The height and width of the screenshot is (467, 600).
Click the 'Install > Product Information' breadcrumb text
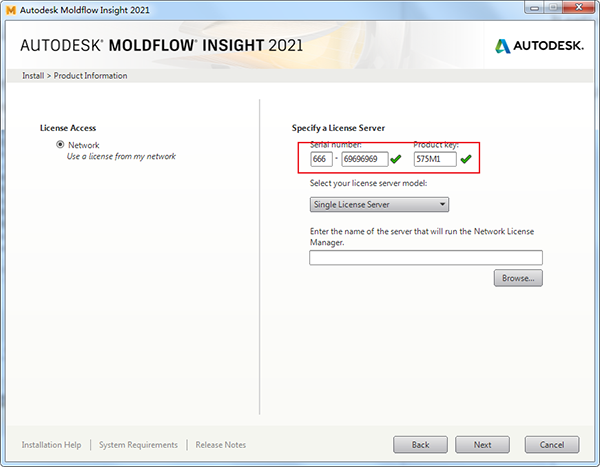[75, 76]
